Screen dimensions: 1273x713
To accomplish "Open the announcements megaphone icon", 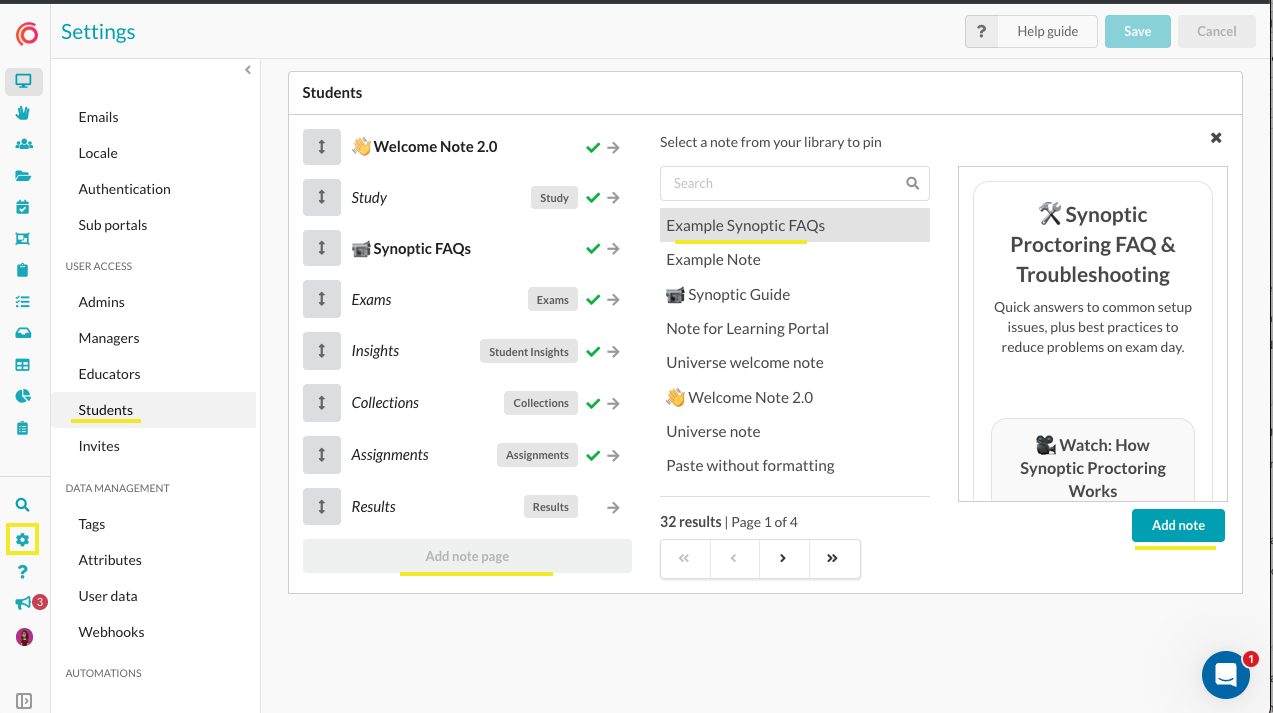I will point(23,603).
